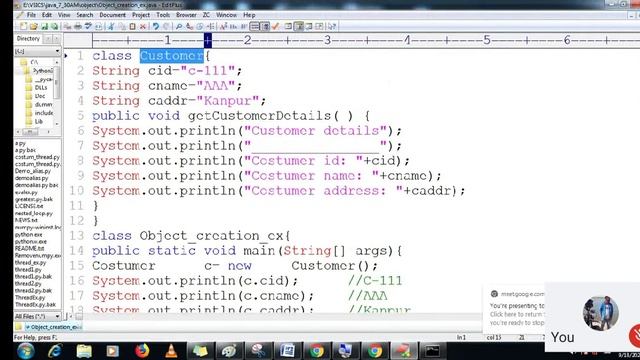Select nested_loop.py in file list
640x360 pixels.
click(34, 213)
